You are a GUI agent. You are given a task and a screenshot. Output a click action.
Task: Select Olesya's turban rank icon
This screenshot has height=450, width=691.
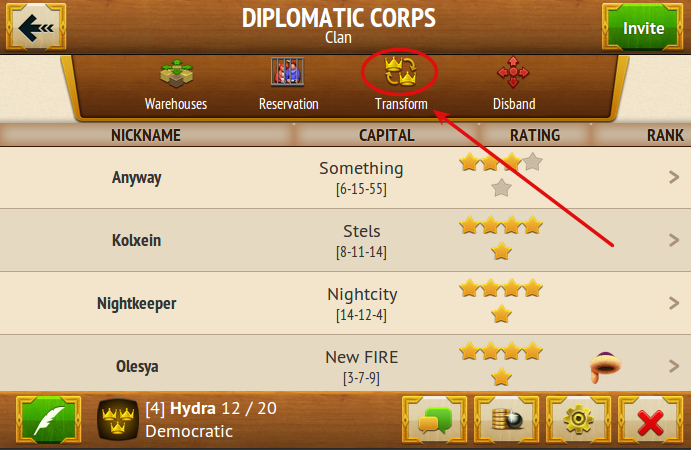pos(606,367)
